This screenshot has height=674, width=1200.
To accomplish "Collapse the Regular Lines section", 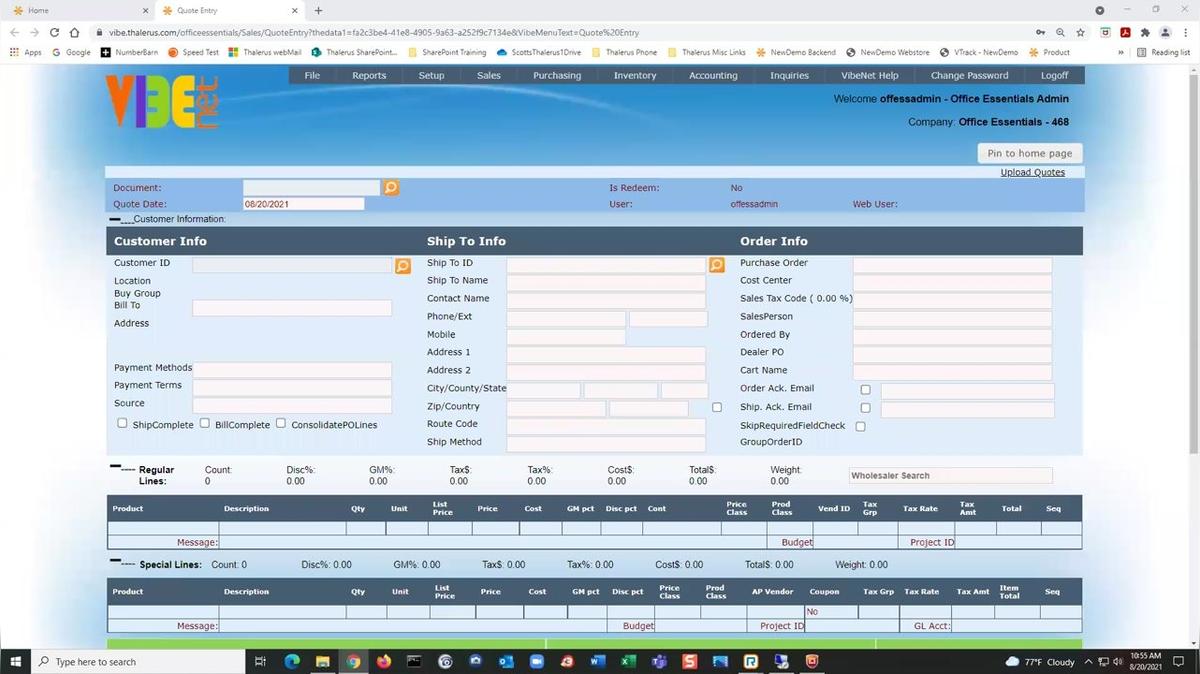I will pyautogui.click(x=116, y=468).
